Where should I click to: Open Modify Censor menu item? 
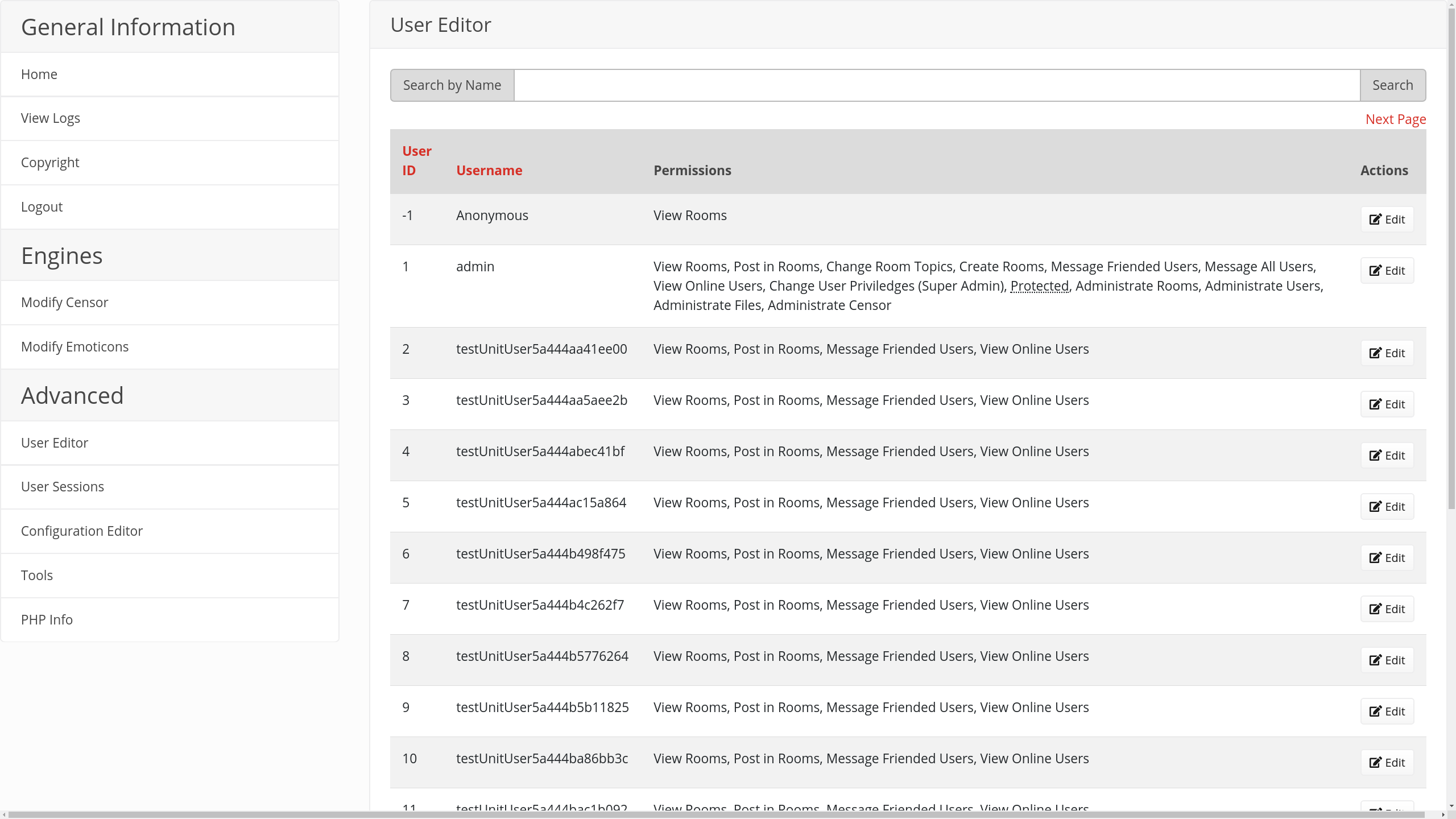[64, 303]
